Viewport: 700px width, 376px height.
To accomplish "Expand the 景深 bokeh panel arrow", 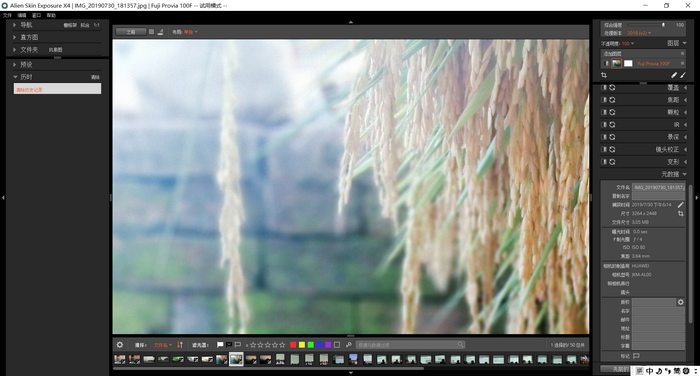I will coord(685,137).
